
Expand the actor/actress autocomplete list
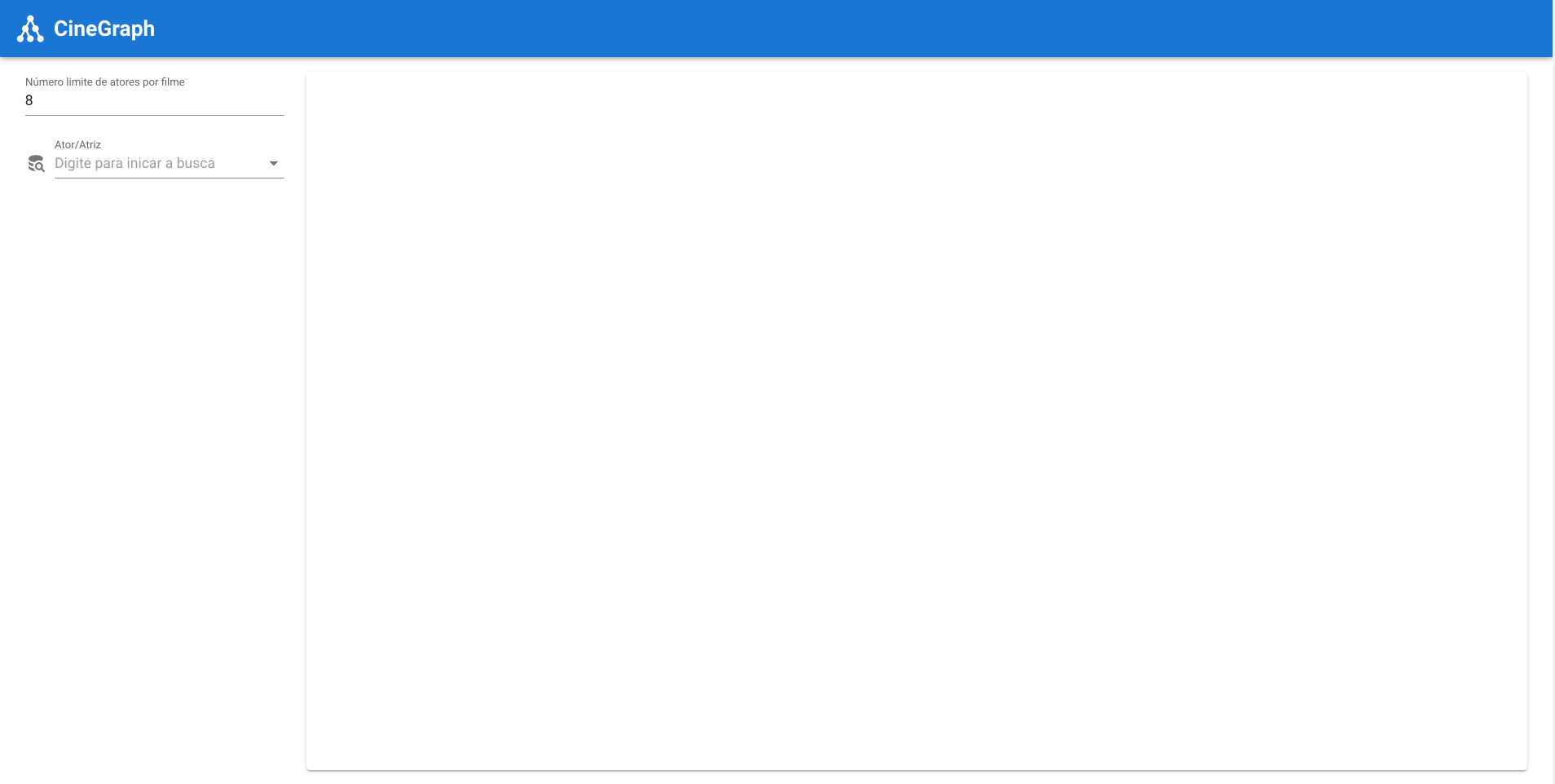(x=274, y=163)
